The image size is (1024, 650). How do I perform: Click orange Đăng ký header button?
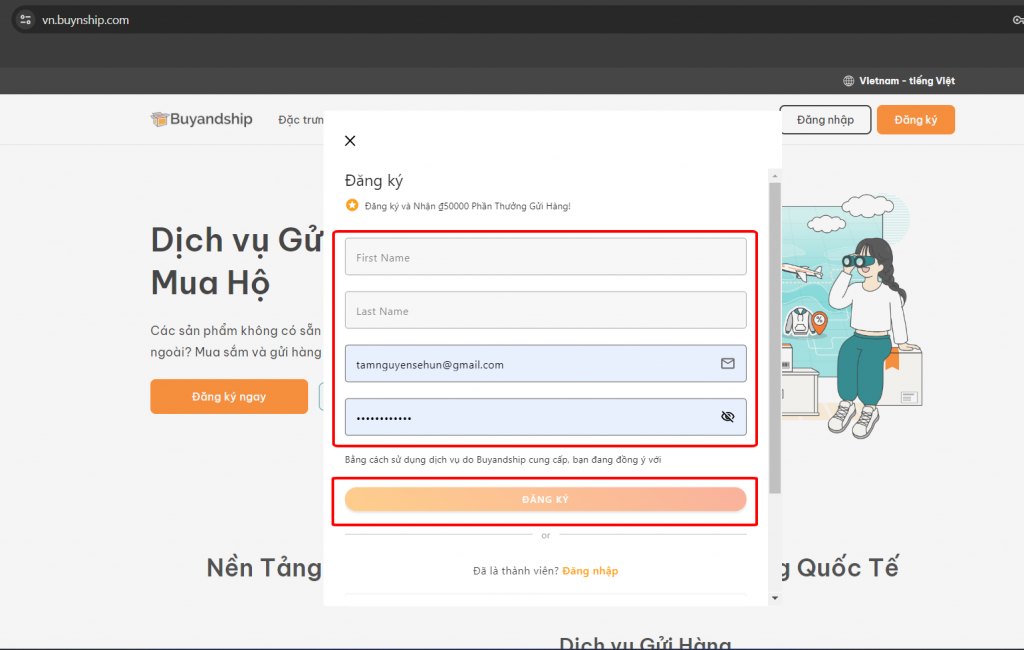coord(916,120)
